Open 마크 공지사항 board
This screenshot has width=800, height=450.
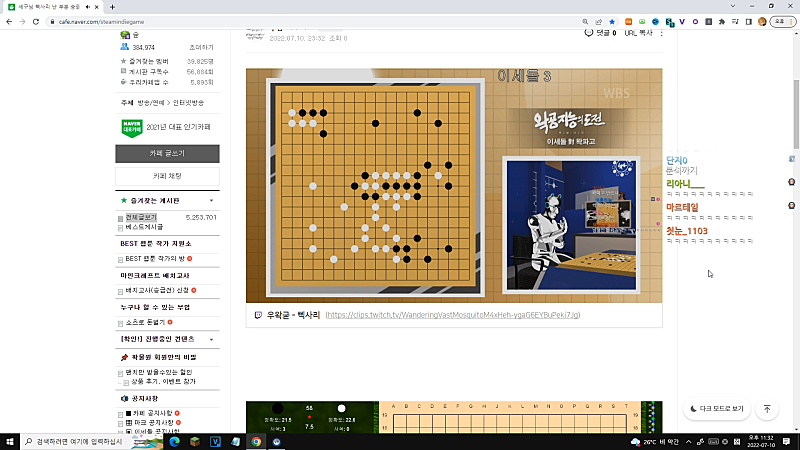click(x=154, y=423)
